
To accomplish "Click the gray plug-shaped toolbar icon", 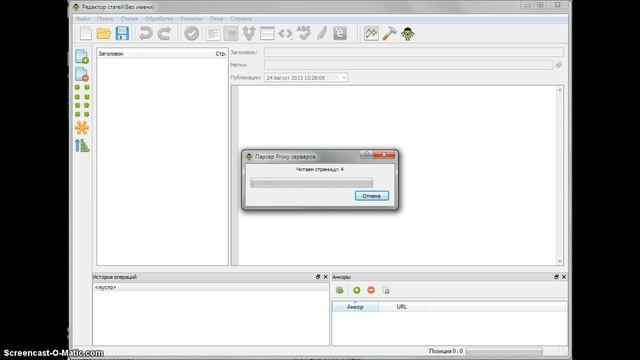I will click(x=249, y=33).
